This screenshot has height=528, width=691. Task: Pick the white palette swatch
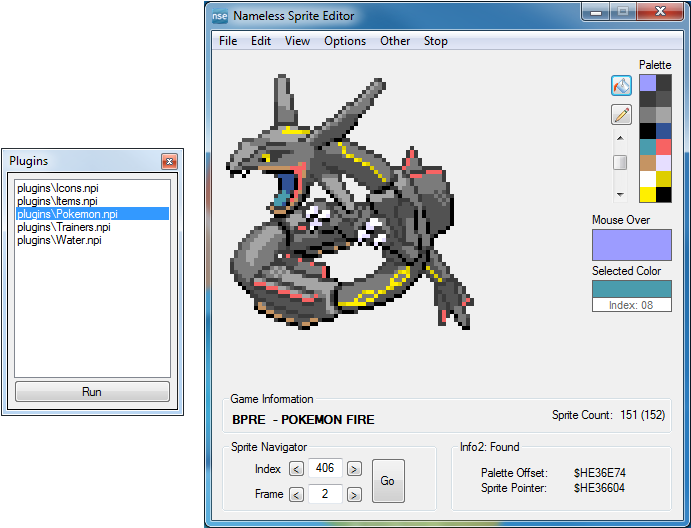pos(647,178)
